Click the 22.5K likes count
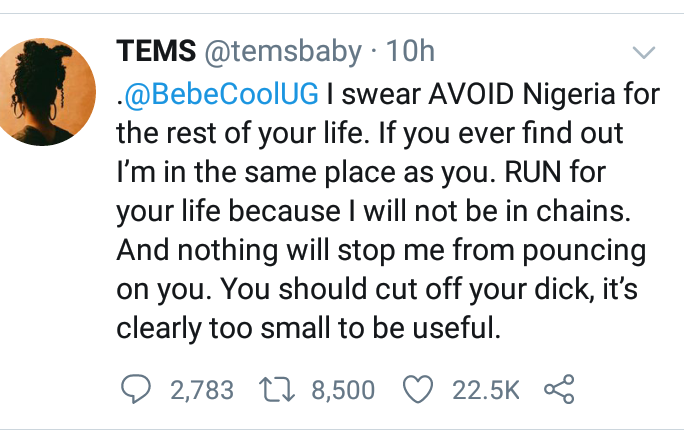This screenshot has height=448, width=684. point(486,390)
